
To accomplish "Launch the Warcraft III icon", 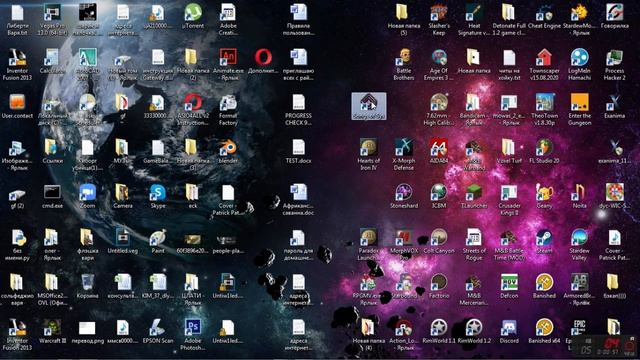I will click(52, 331).
